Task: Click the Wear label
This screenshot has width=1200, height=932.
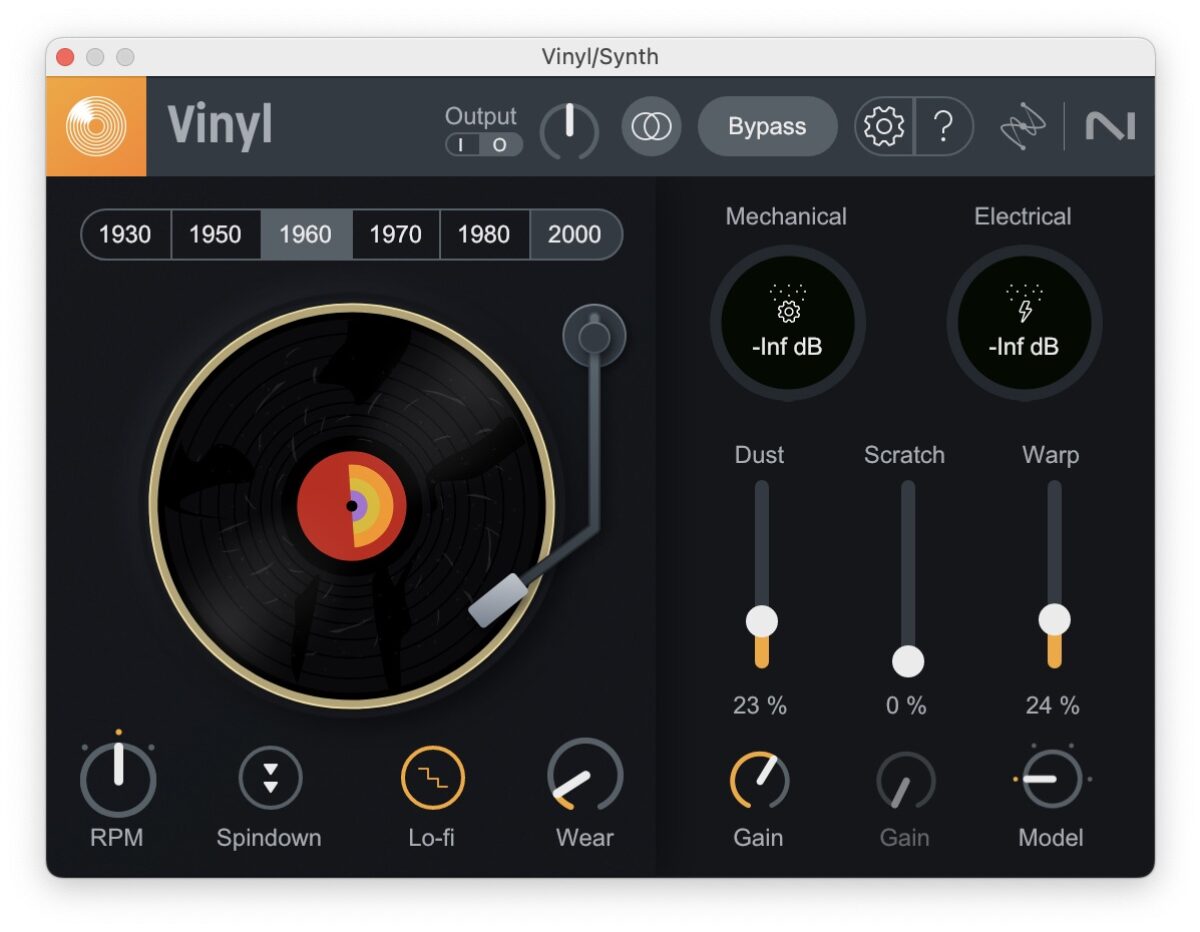Action: (x=585, y=838)
